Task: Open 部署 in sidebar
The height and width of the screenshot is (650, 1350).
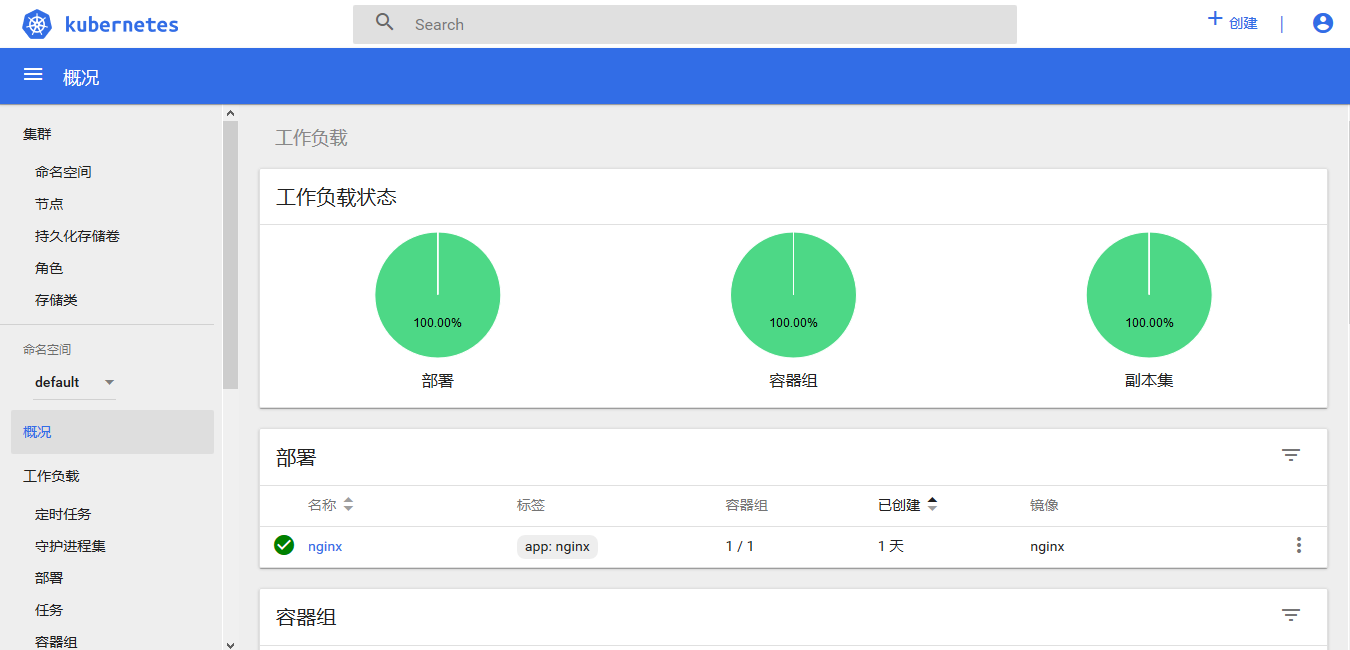Action: pyautogui.click(x=49, y=578)
